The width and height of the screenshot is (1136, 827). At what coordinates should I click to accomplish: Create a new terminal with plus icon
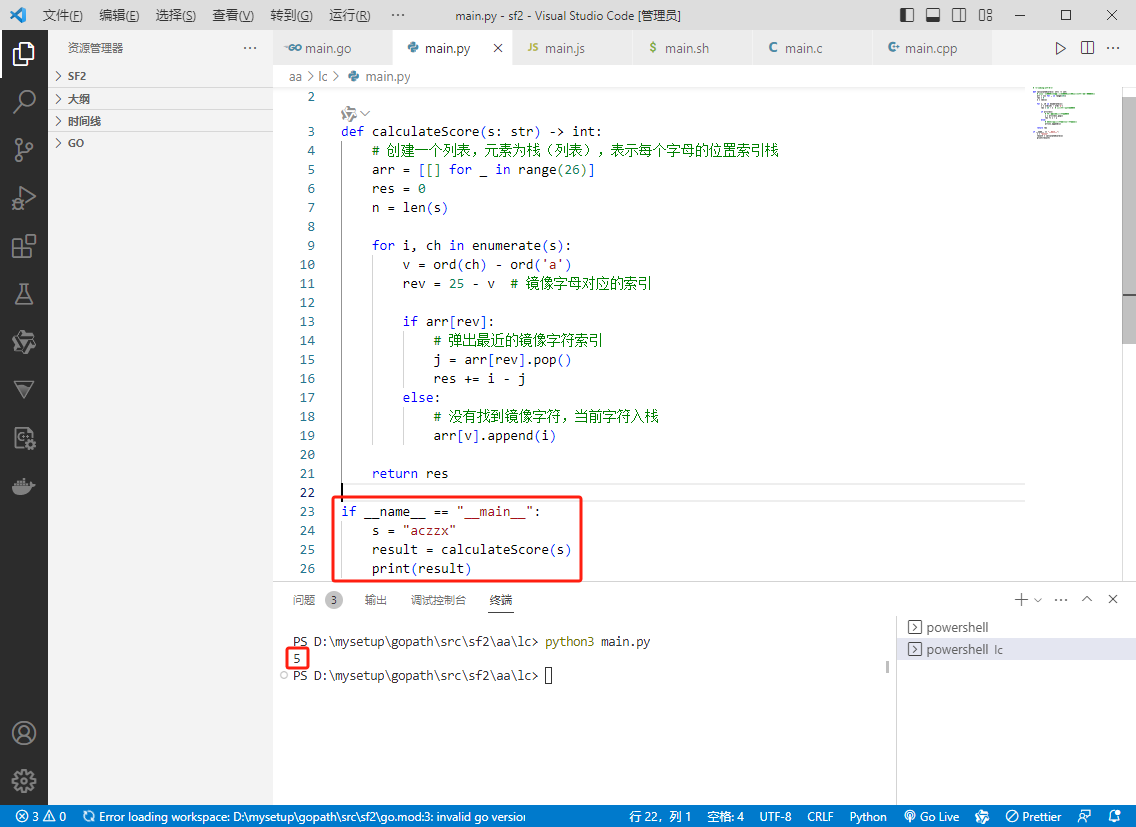pyautogui.click(x=1021, y=599)
